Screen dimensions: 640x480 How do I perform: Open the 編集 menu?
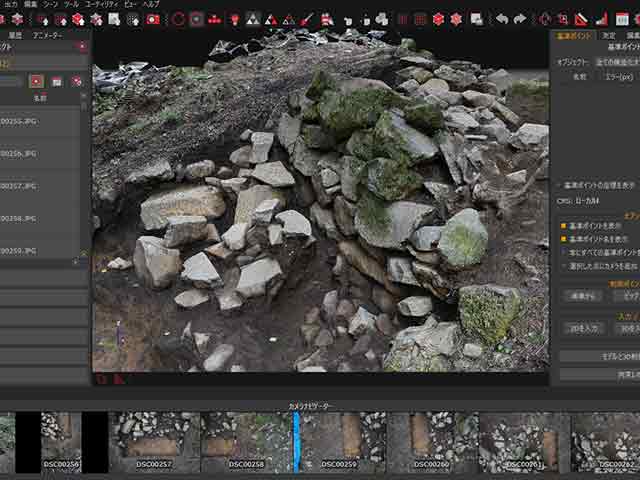[31, 4]
